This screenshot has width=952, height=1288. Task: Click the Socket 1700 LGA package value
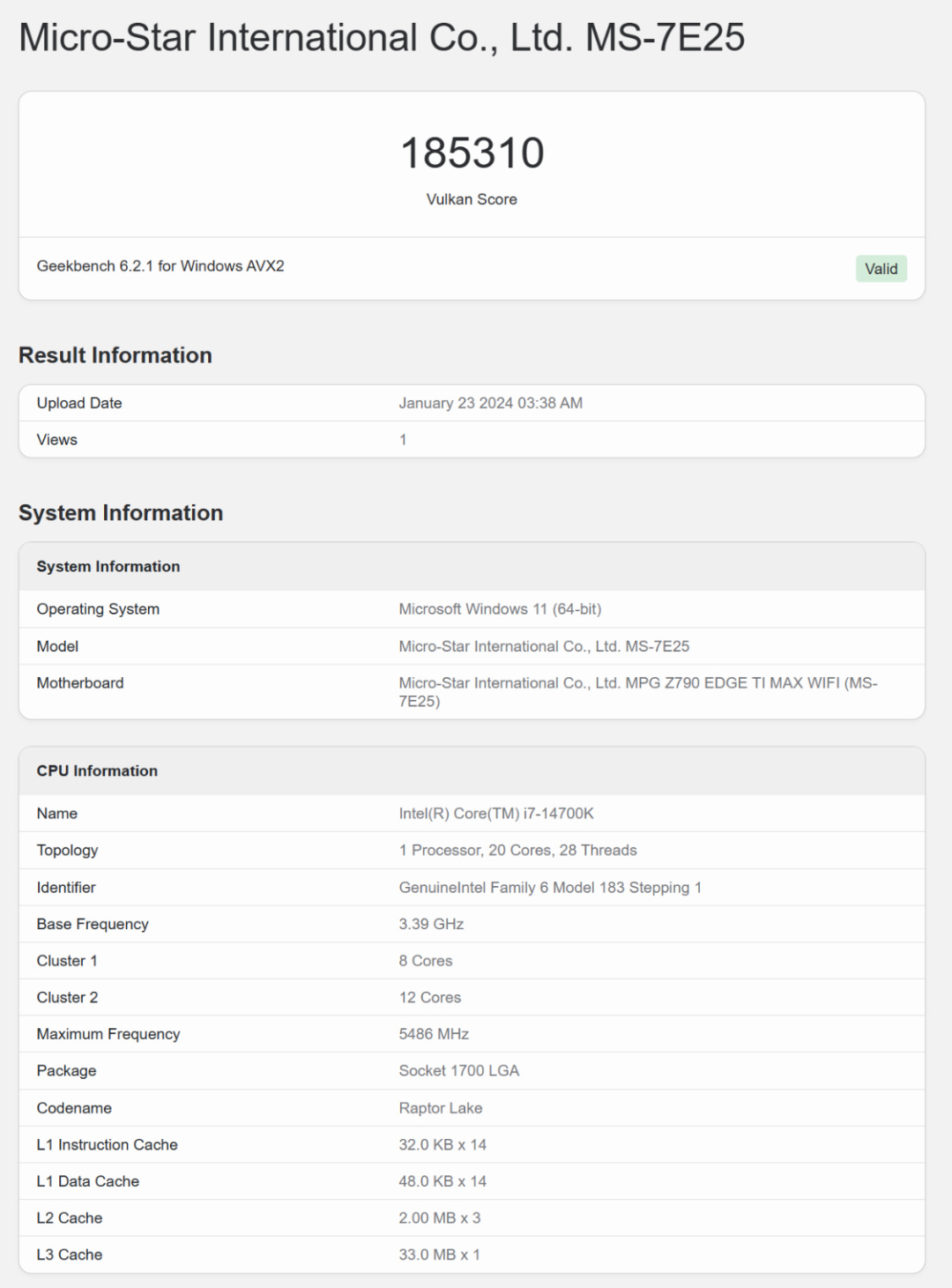tap(458, 1071)
